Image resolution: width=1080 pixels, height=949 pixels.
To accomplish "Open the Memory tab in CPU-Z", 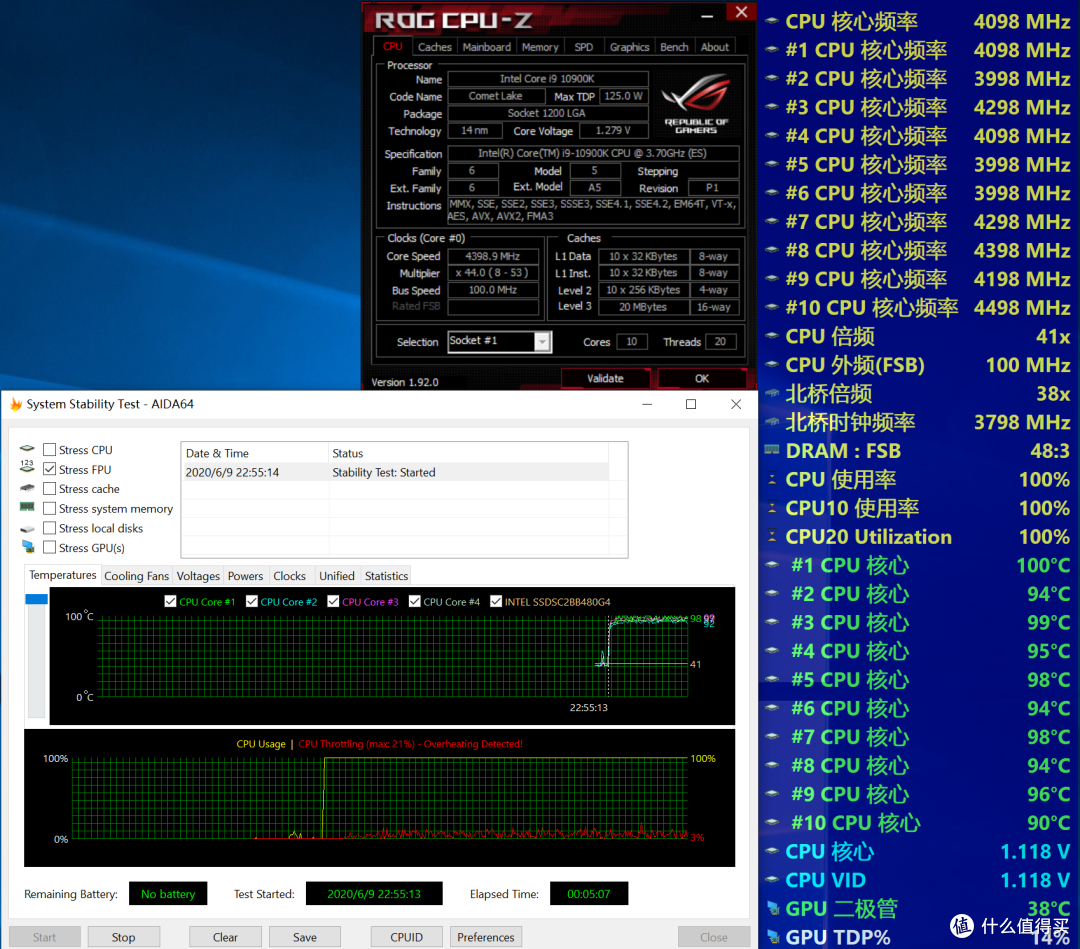I will click(x=540, y=47).
